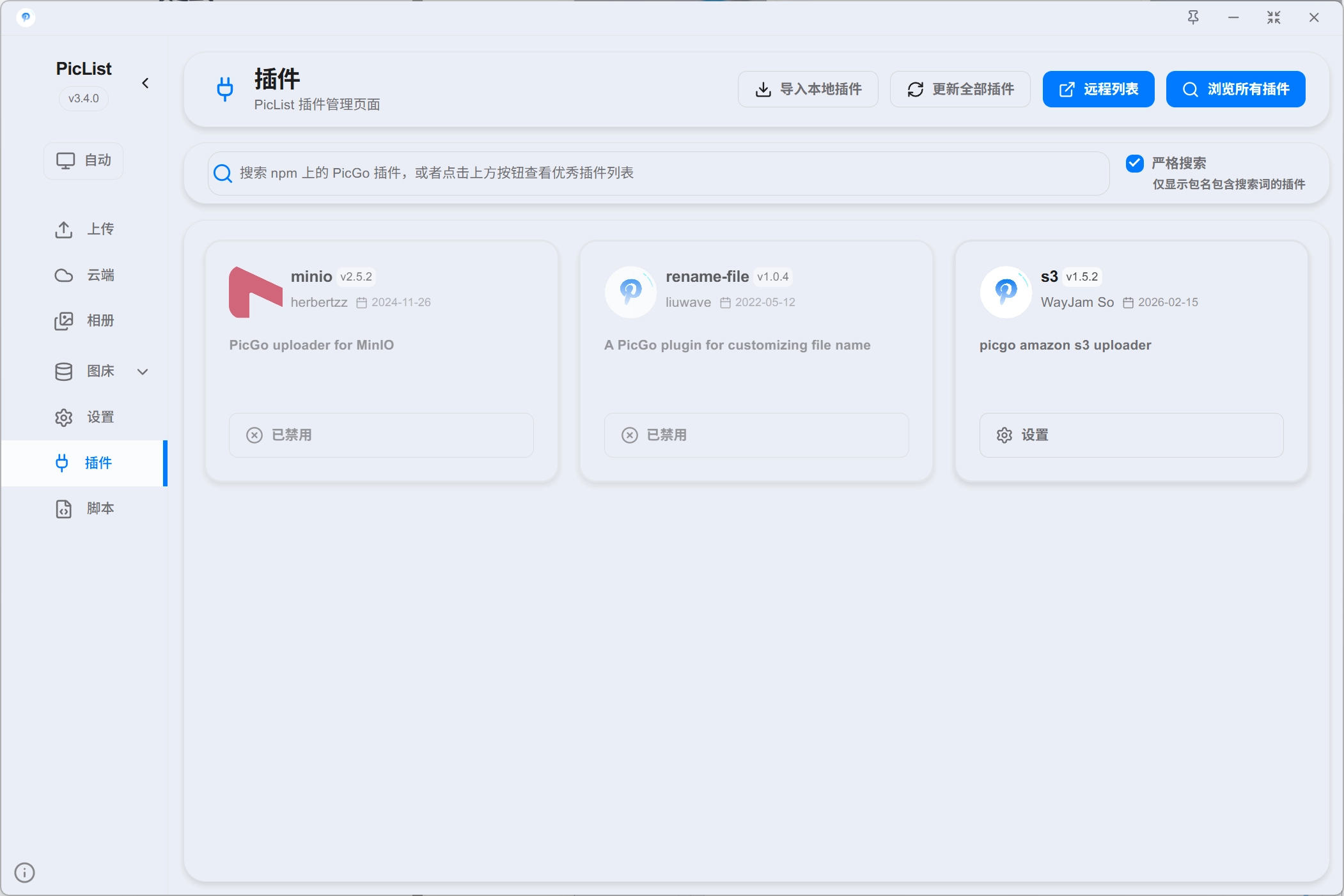Screen dimensions: 1344x896
Task: Click the info icon at bottom left
Action: (x=24, y=872)
